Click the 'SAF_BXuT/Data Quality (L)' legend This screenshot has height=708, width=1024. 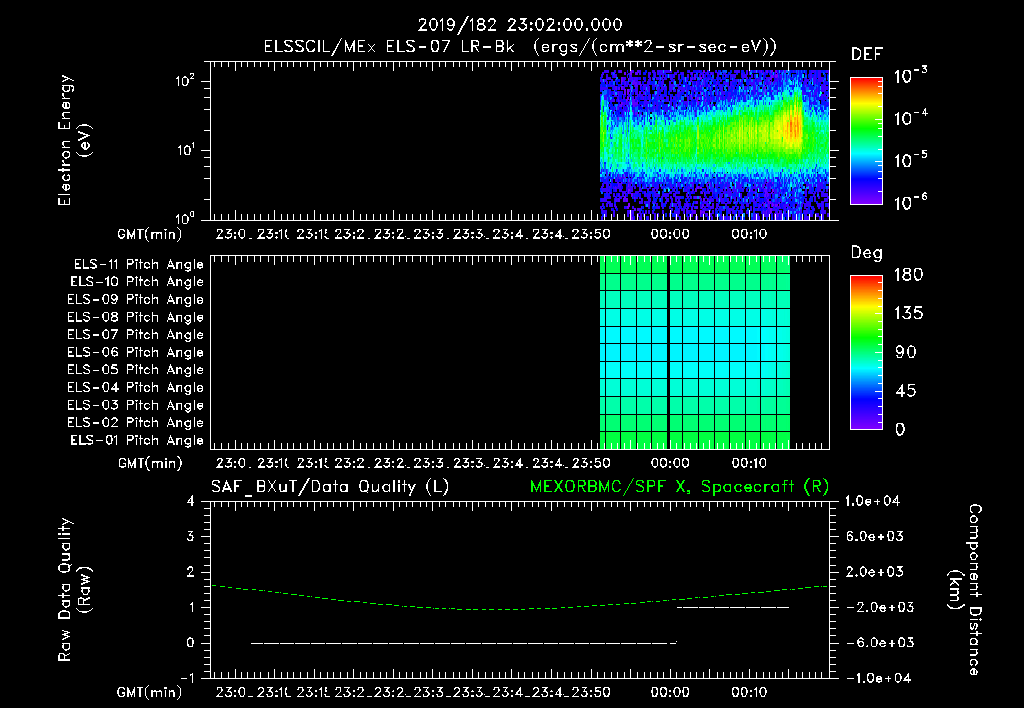(x=330, y=487)
